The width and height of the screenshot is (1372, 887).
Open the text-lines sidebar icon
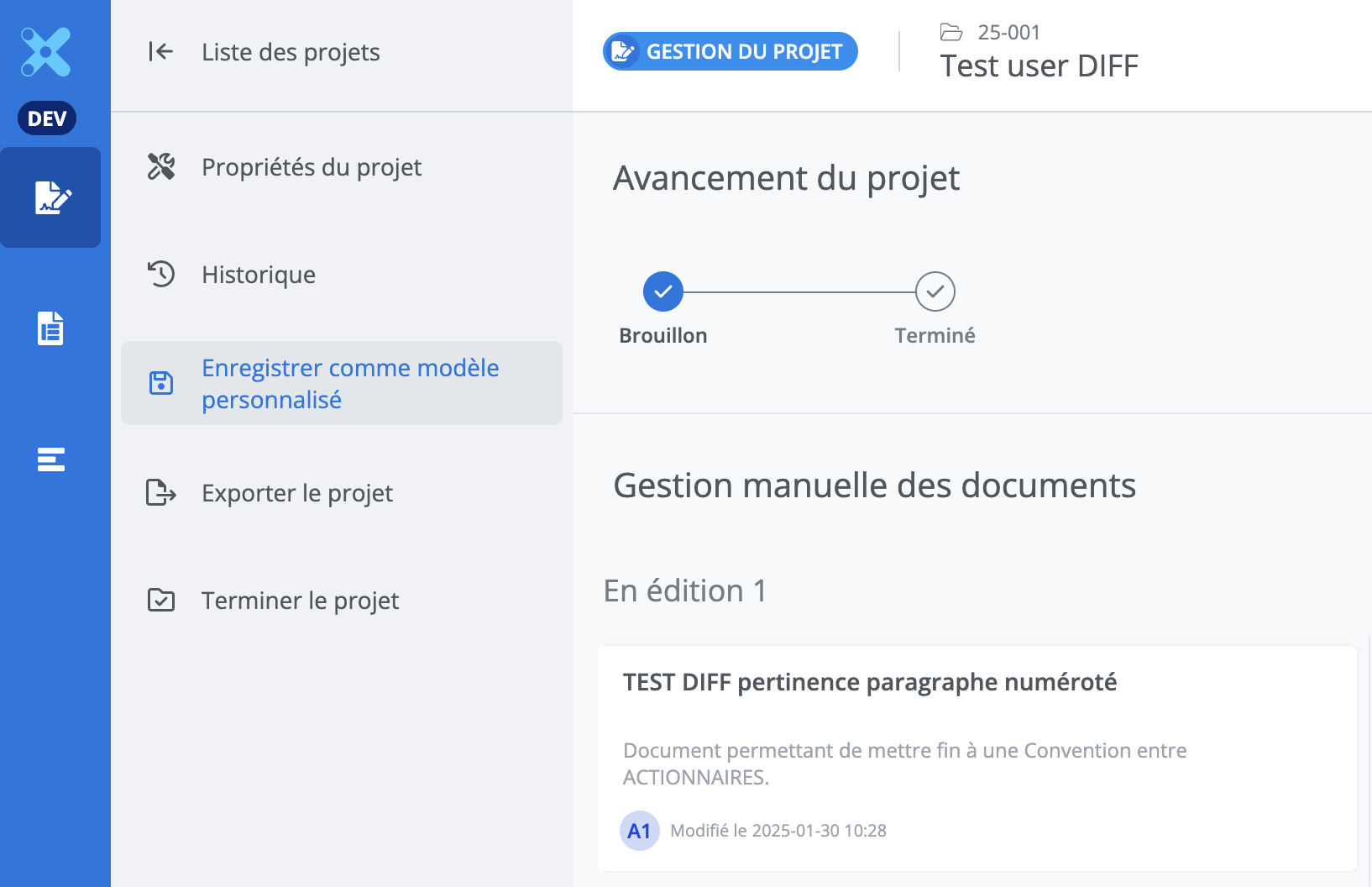50,459
